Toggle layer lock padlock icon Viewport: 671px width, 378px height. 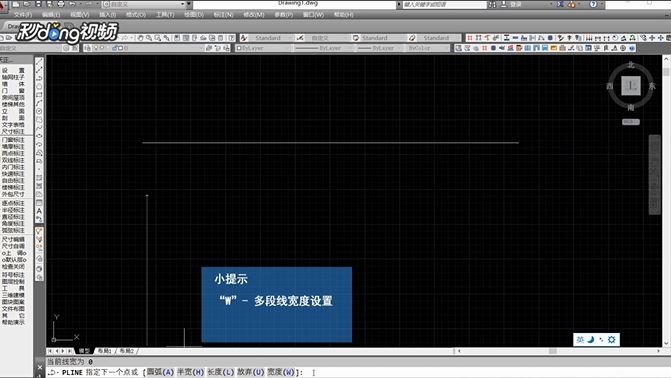115,48
